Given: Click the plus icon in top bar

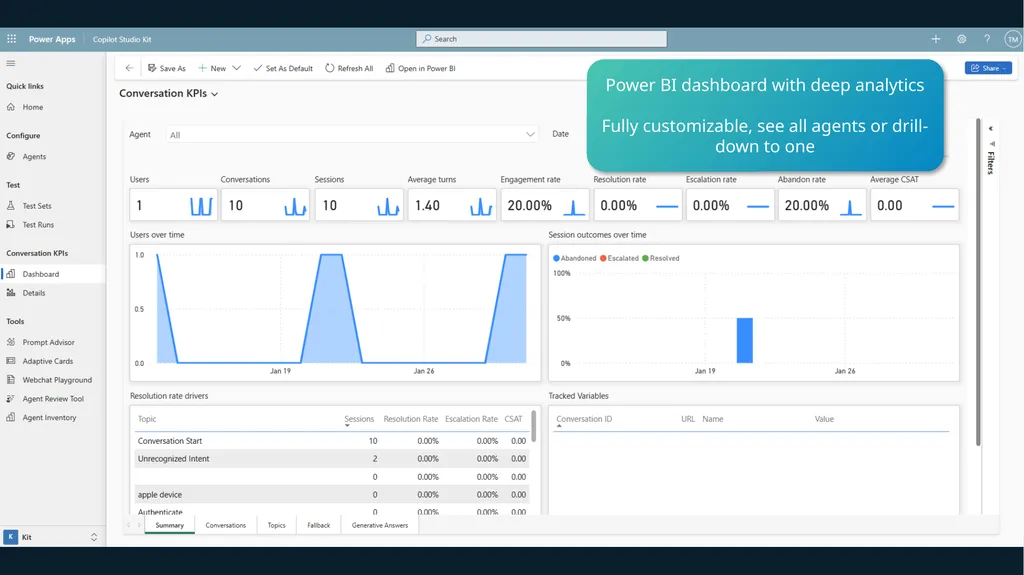Looking at the screenshot, I should pos(935,39).
